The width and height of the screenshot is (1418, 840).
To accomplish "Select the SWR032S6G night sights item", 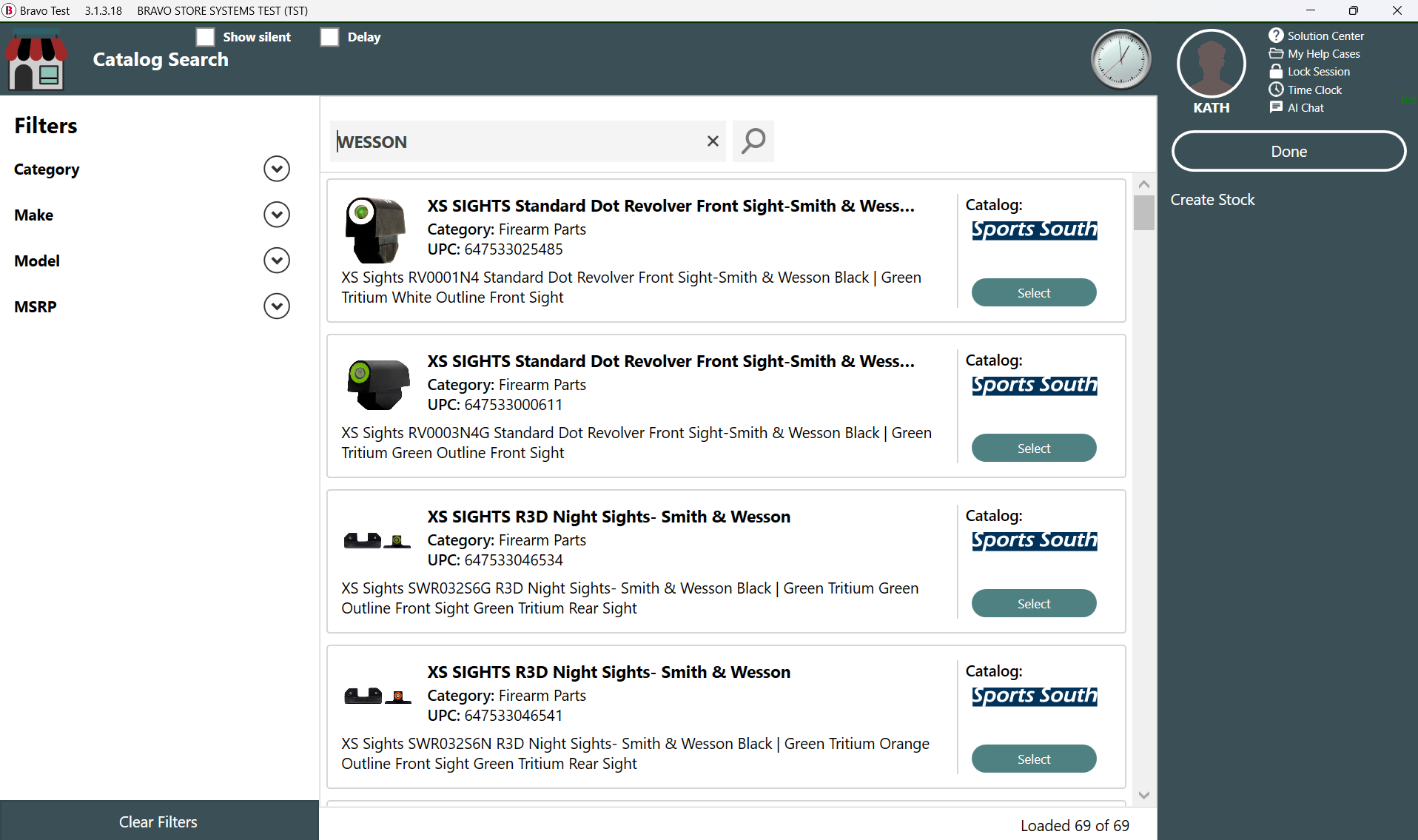I will tap(1034, 603).
